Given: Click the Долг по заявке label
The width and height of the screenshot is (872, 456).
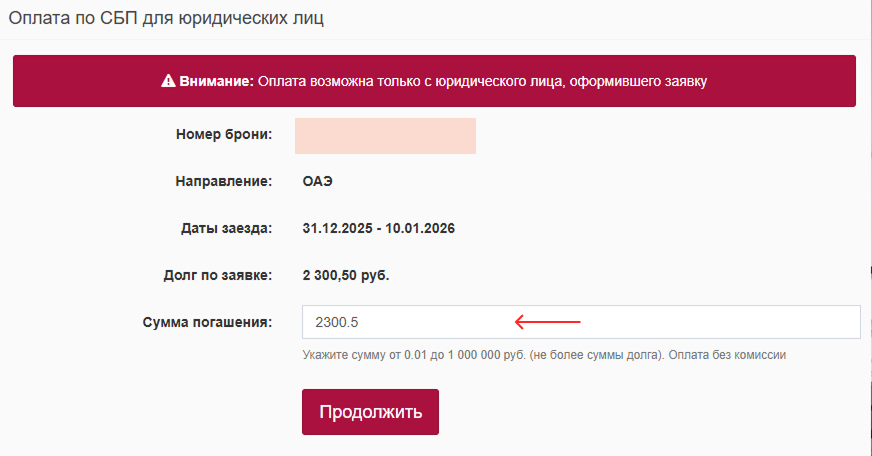Looking at the screenshot, I should [217, 275].
